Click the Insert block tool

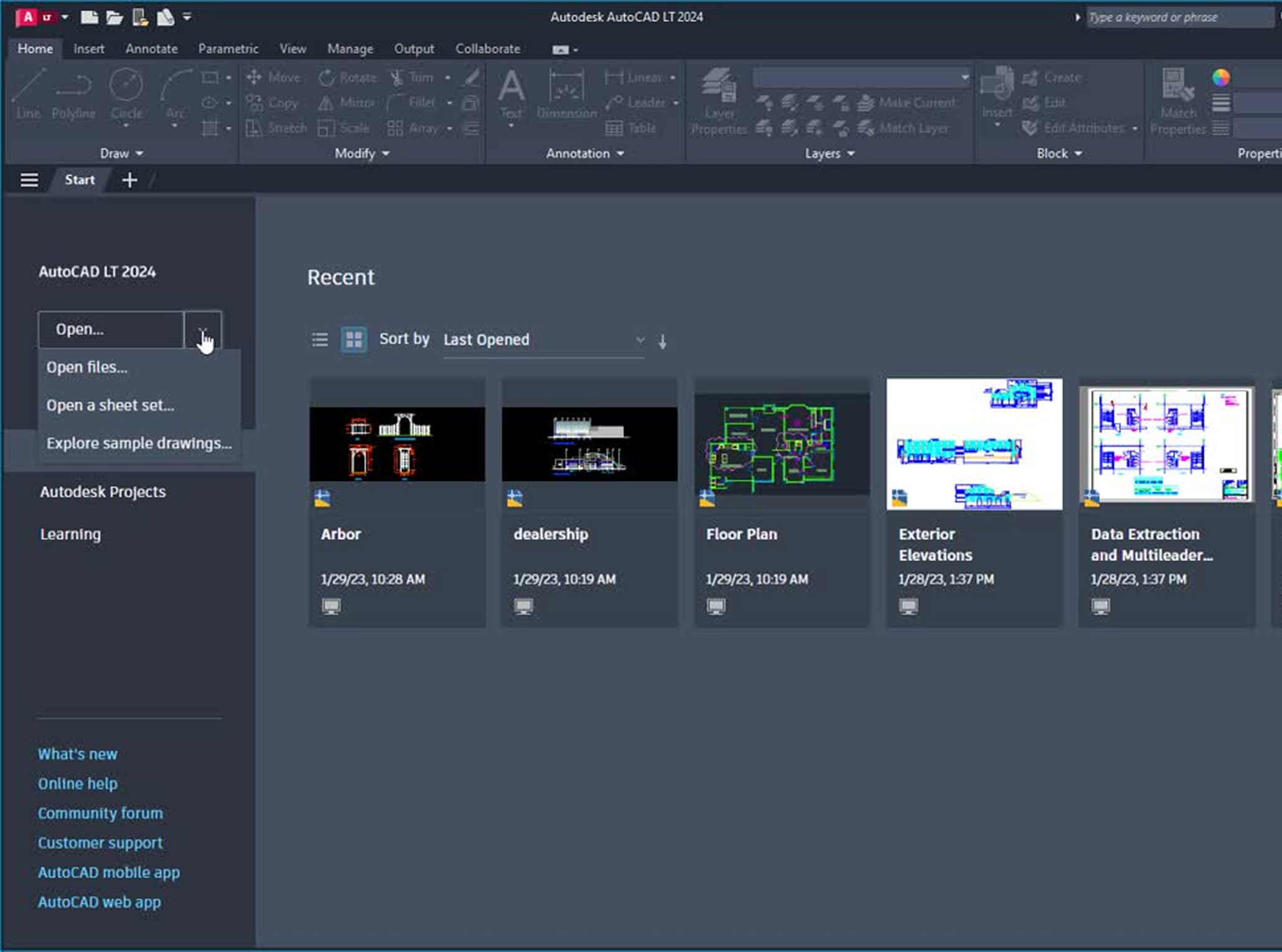(997, 93)
